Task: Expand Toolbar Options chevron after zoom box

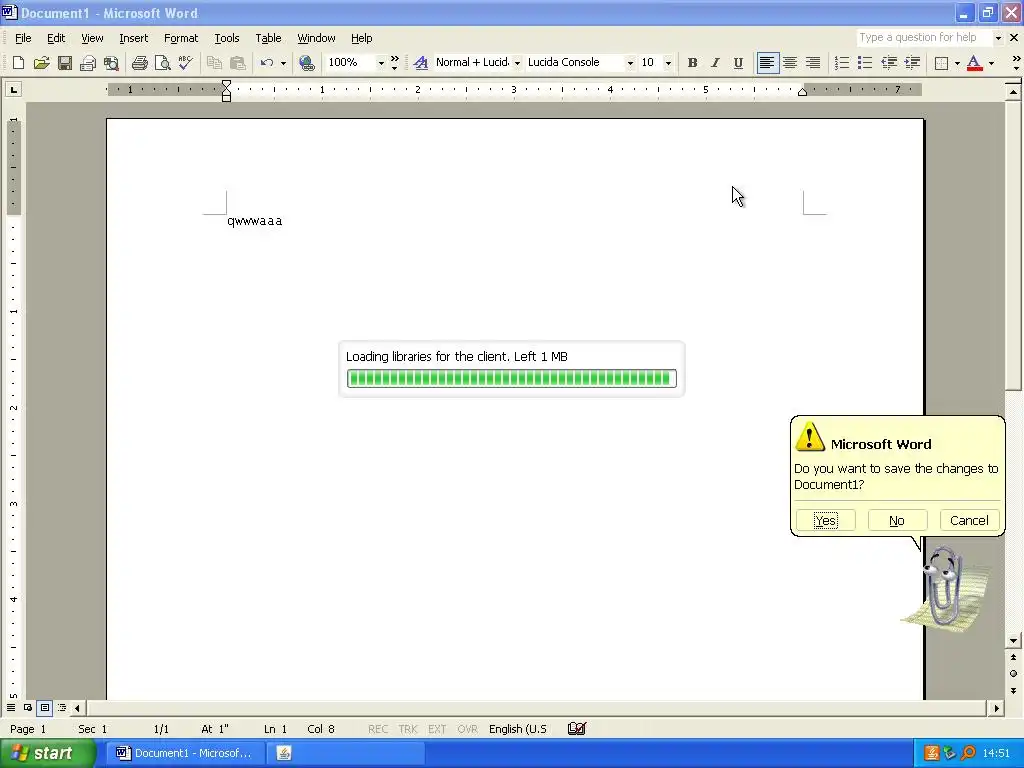Action: coord(394,63)
